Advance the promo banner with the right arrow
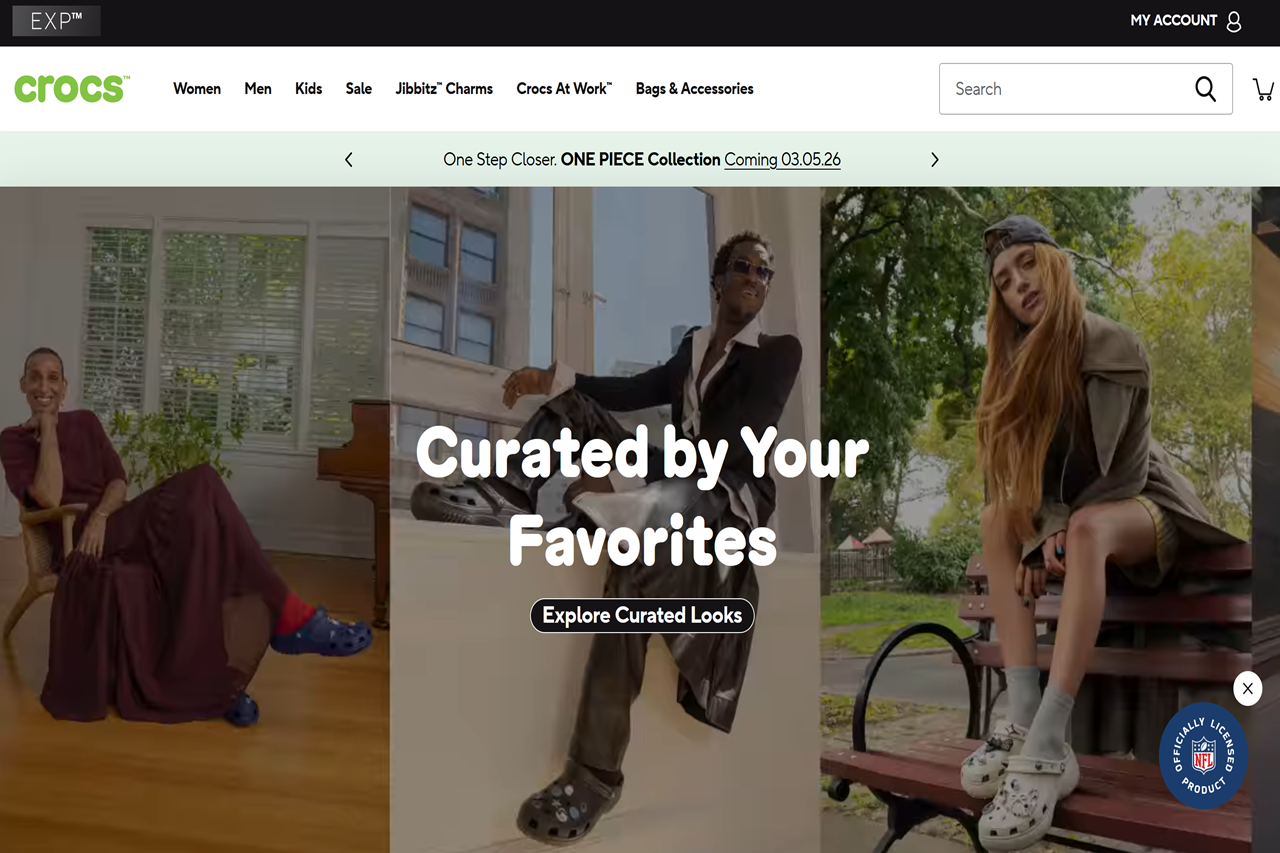The height and width of the screenshot is (853, 1280). pos(934,159)
